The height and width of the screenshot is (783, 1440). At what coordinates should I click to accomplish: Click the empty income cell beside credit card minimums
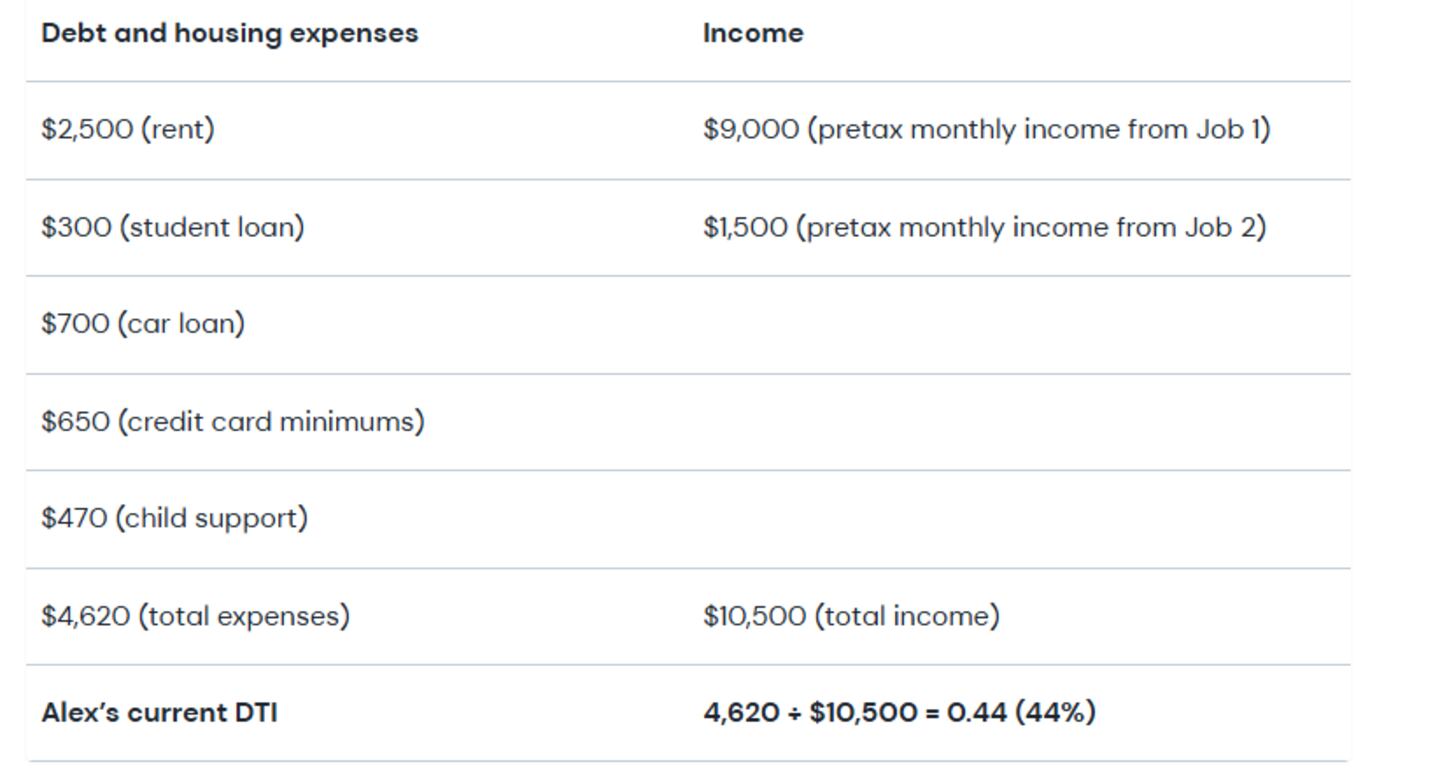click(x=1020, y=421)
